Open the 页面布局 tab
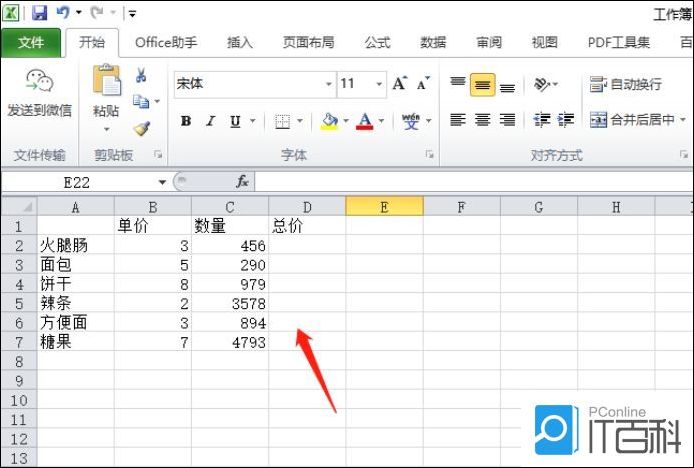The image size is (694, 468). (x=308, y=43)
